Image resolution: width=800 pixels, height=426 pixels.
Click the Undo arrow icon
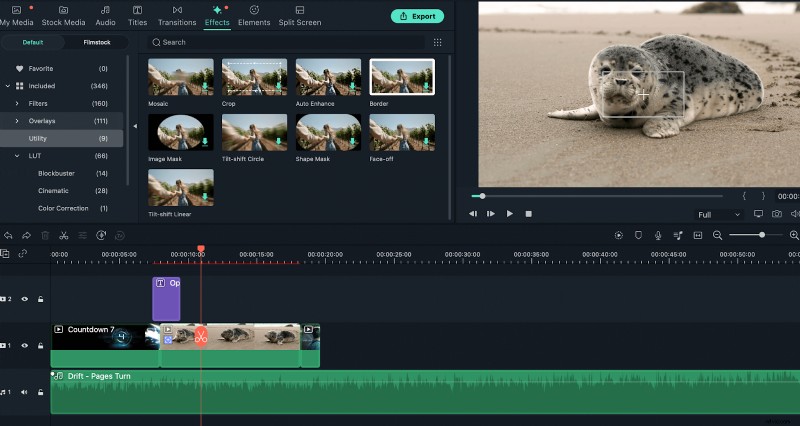[8, 235]
